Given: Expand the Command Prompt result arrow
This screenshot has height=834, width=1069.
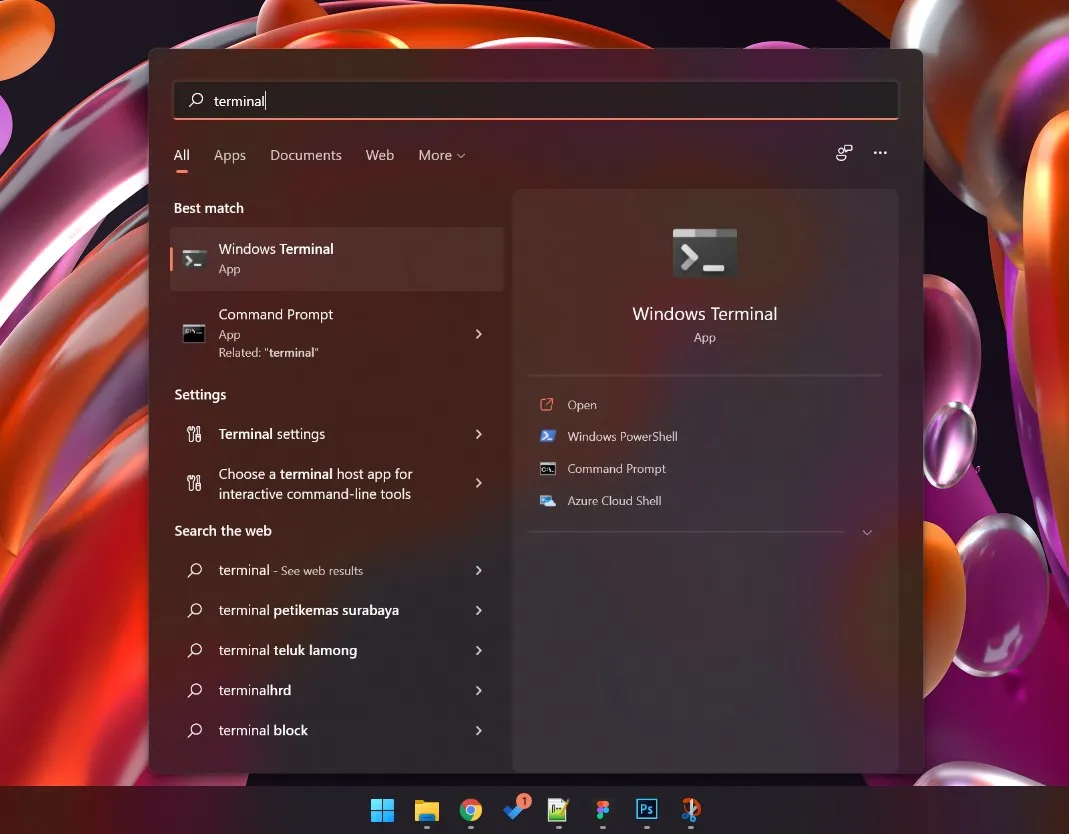Looking at the screenshot, I should click(479, 333).
